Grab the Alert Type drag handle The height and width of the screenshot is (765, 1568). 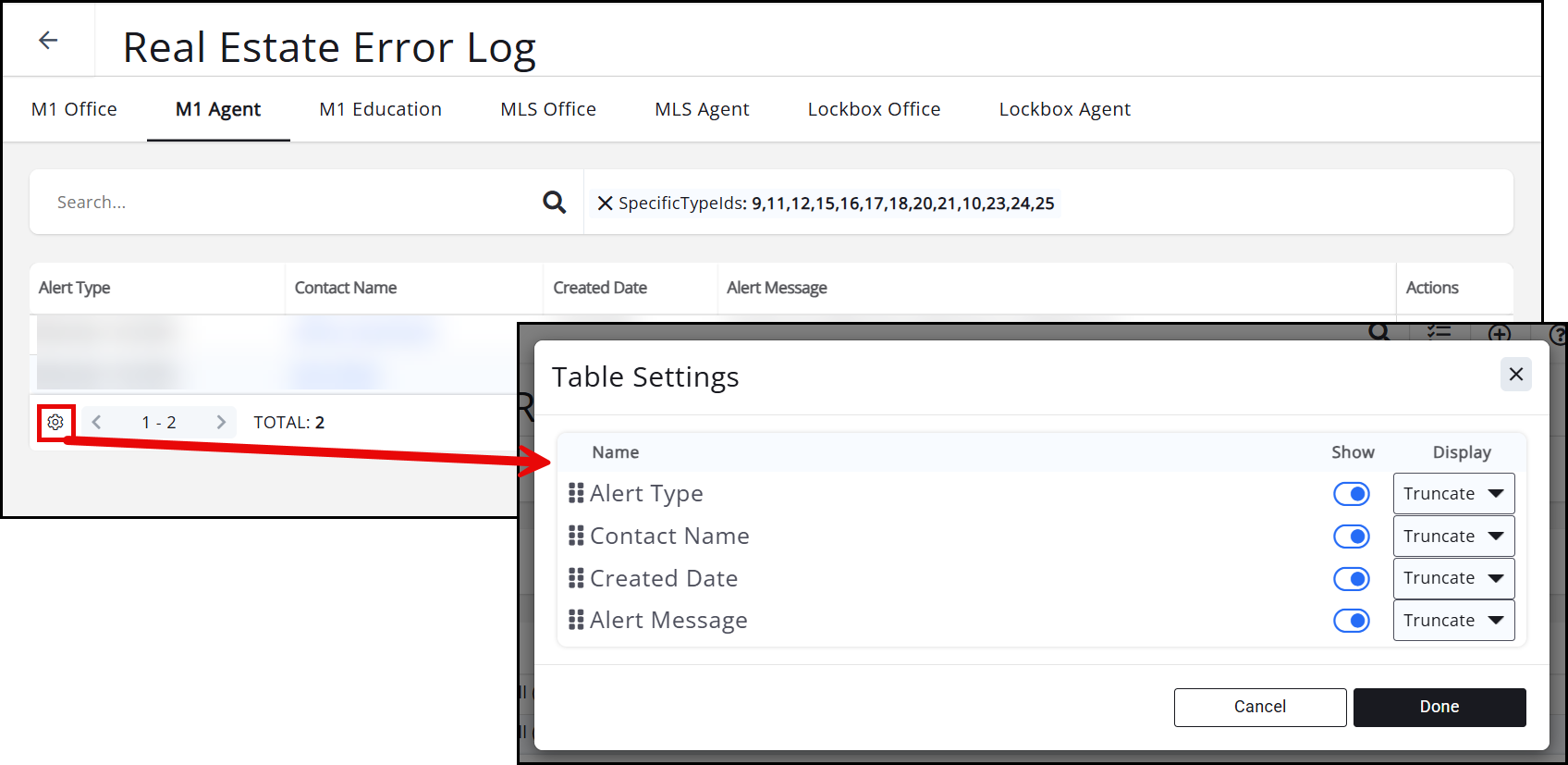(x=576, y=493)
